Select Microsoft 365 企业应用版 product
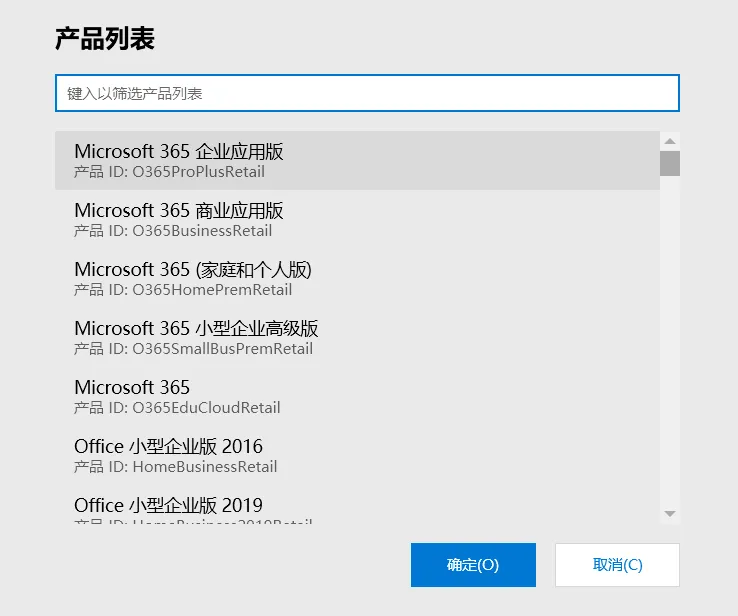This screenshot has width=738, height=616. pos(357,160)
